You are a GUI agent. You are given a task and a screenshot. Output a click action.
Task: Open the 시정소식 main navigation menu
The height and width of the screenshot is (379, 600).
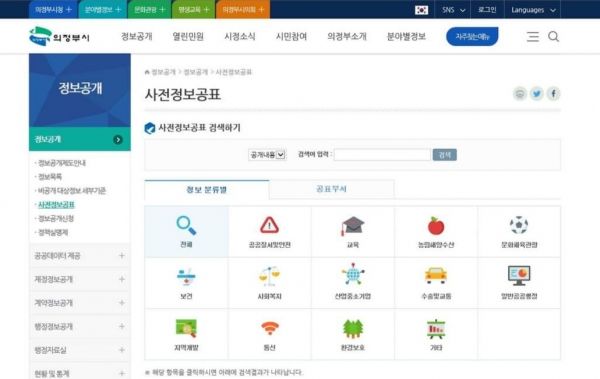click(x=240, y=37)
